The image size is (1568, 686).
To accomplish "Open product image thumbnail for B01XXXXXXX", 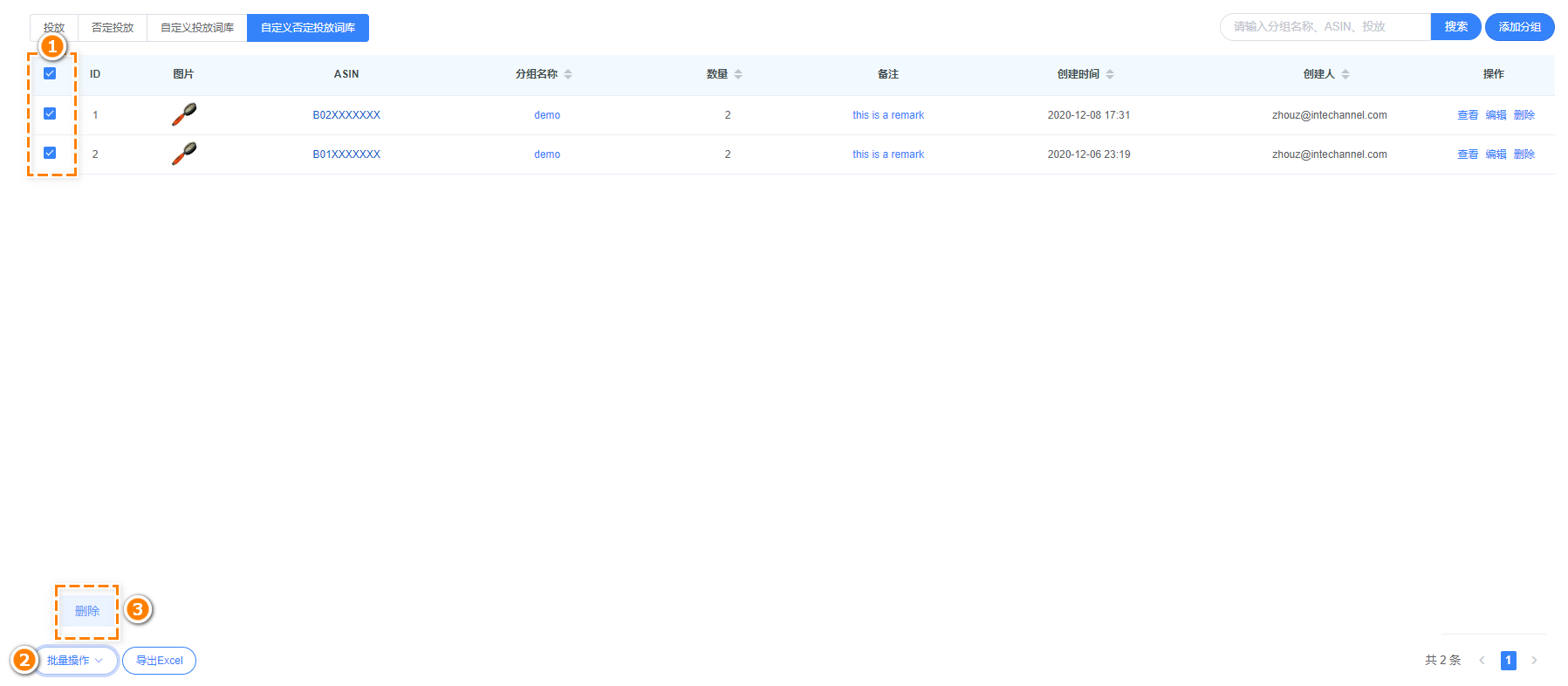I will (184, 154).
